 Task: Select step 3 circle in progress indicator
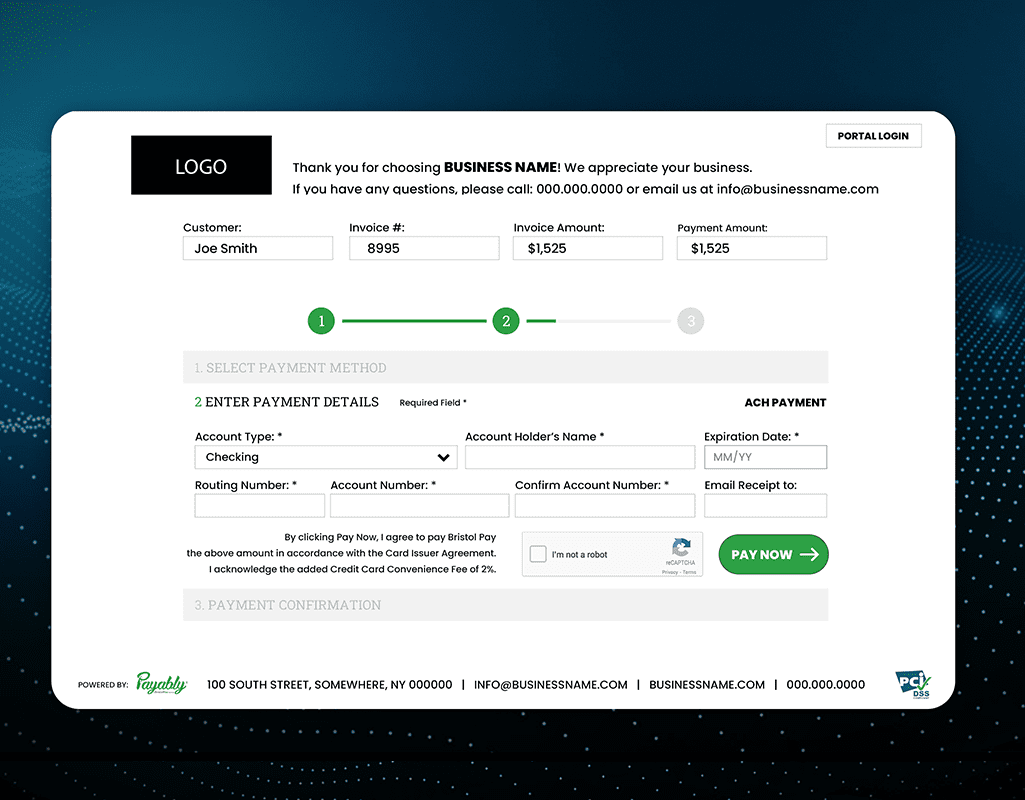tap(690, 321)
